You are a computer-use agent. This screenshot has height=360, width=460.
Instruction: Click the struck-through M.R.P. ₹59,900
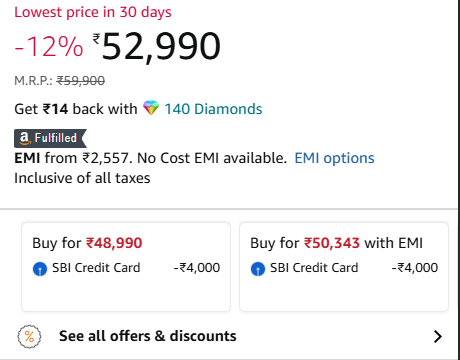tap(81, 81)
